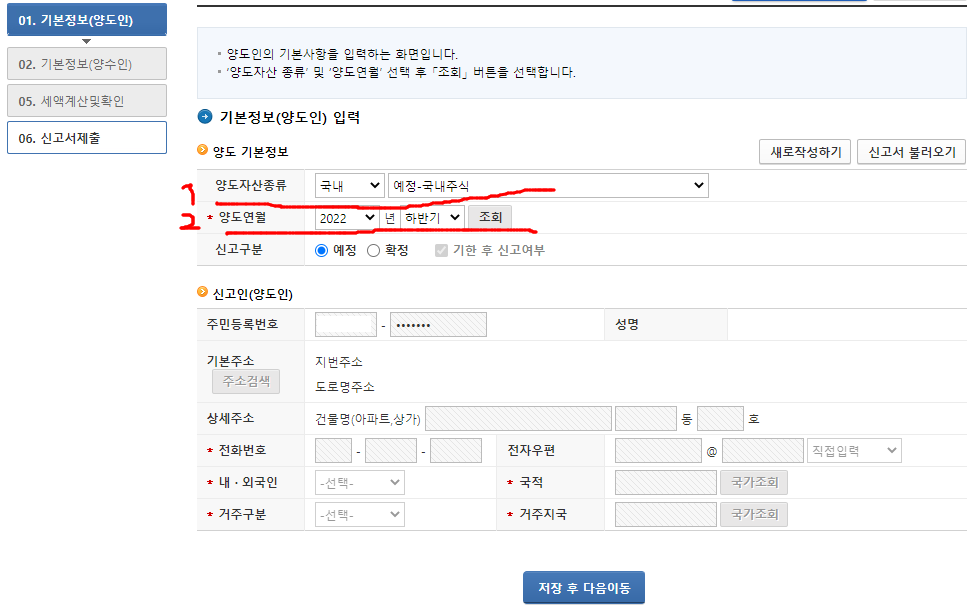
Task: Click the 주민등록번호 input field
Action: [344, 323]
